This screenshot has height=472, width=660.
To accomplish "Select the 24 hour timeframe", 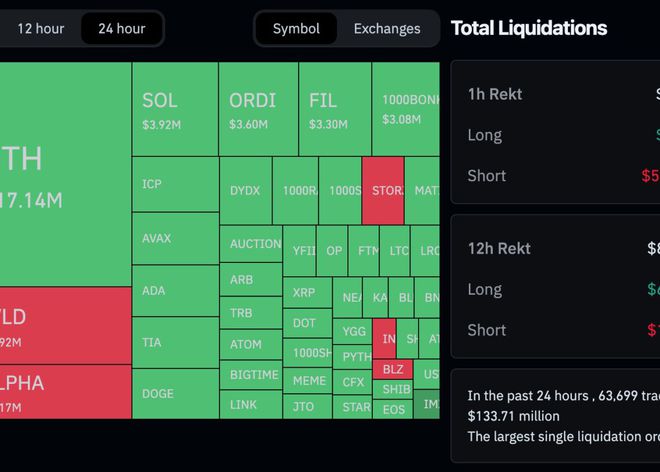I will [122, 29].
